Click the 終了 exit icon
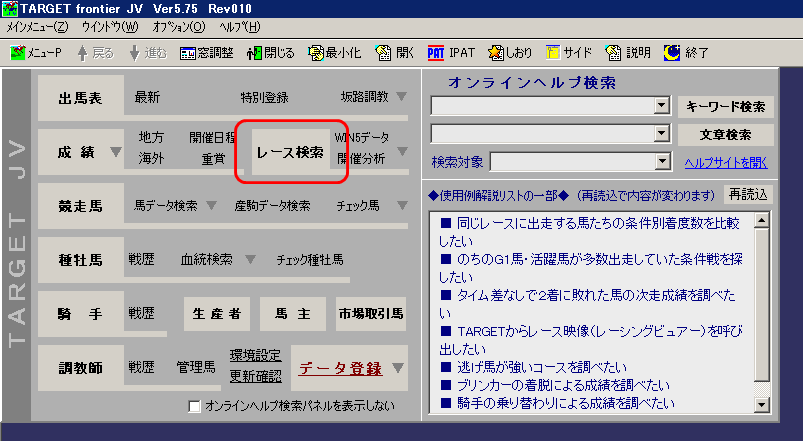Image resolution: width=803 pixels, height=441 pixels. [x=672, y=52]
